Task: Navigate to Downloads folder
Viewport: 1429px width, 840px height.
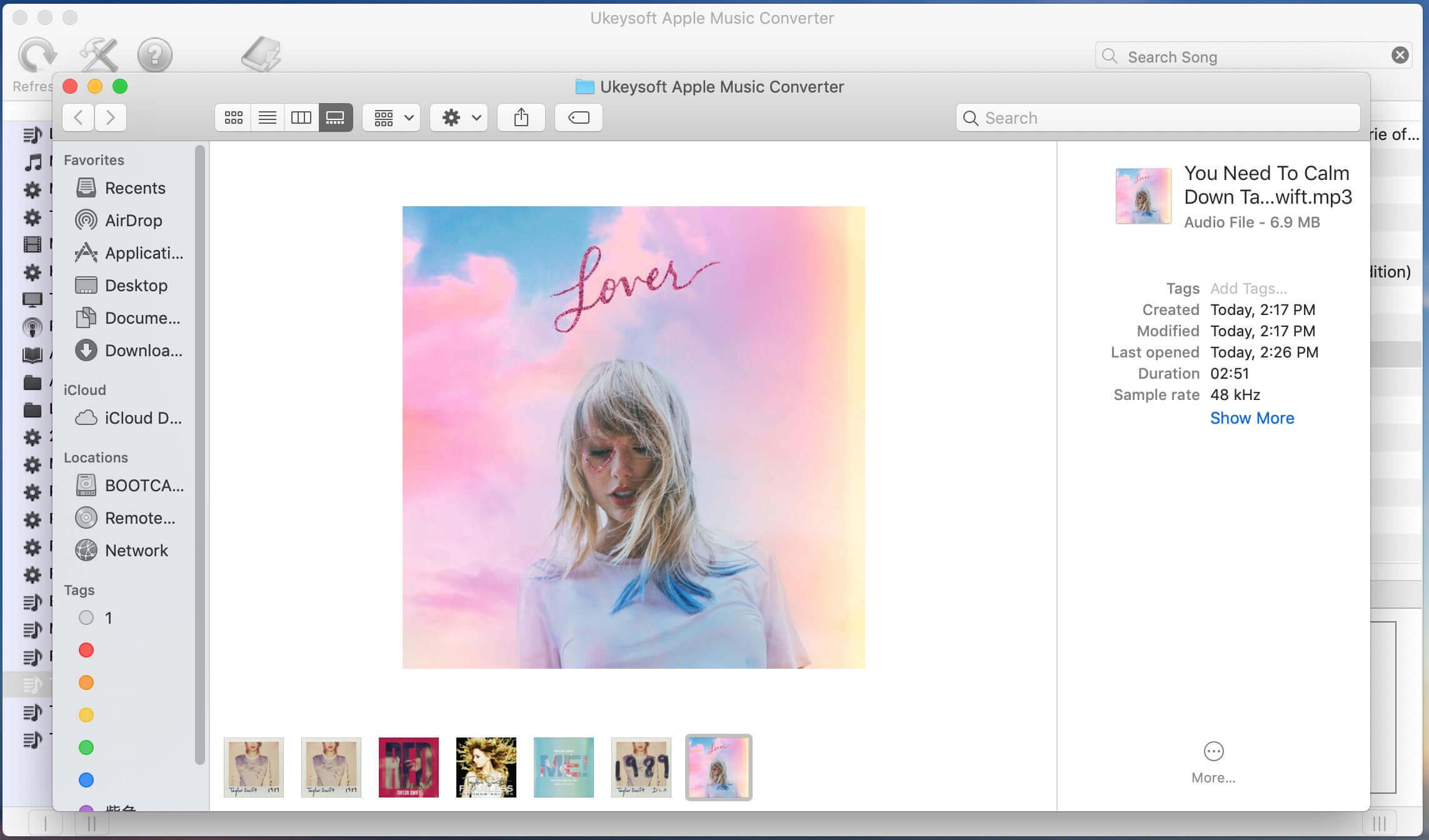Action: (143, 350)
